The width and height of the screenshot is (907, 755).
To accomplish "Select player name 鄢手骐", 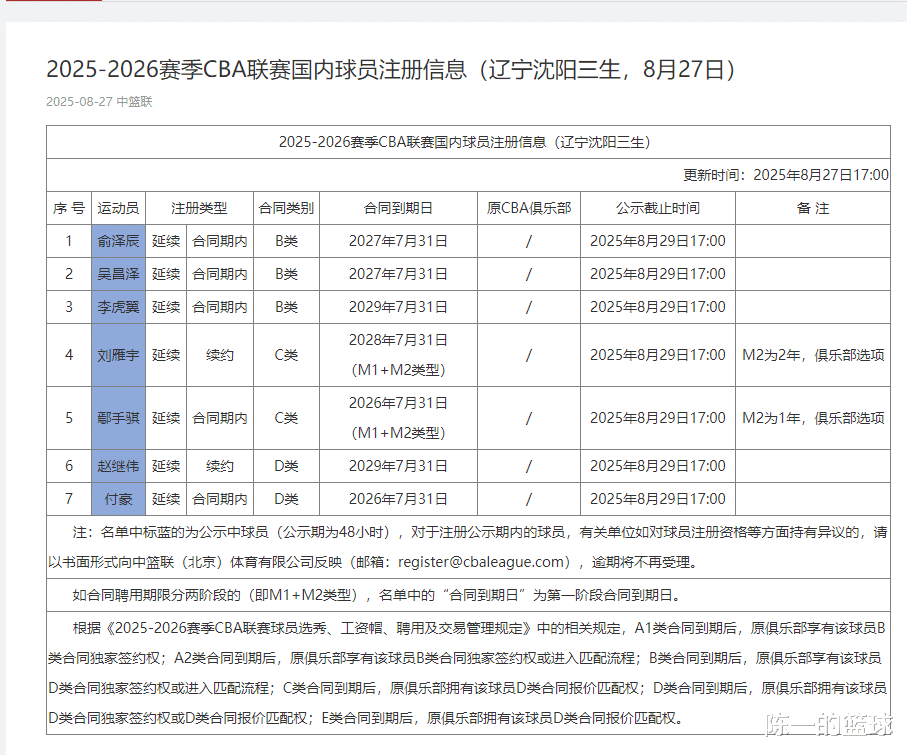I will click(118, 418).
